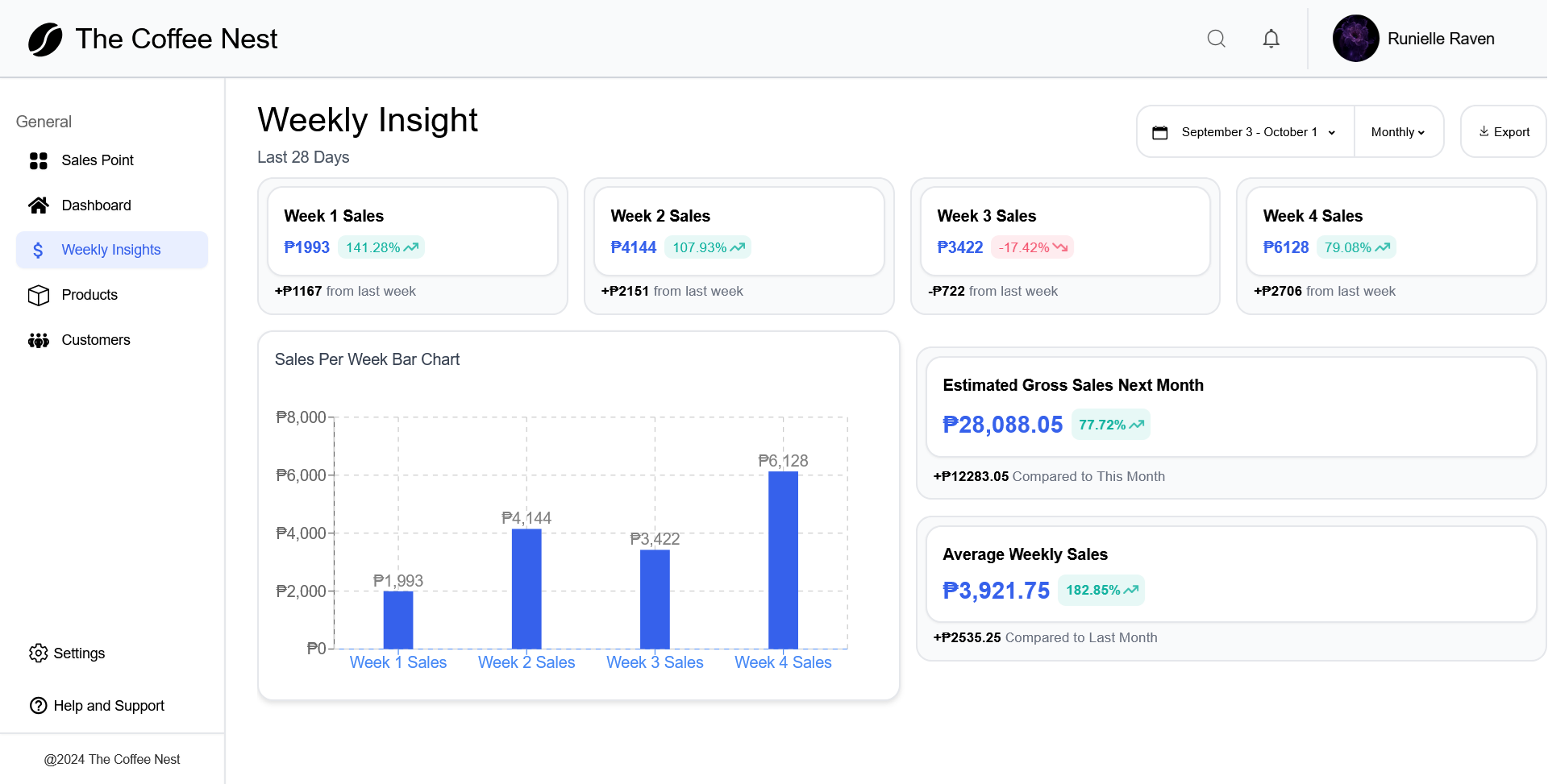This screenshot has height=784, width=1548.
Task: Expand the September 3 - October 1 date dropdown
Action: pos(1250,131)
